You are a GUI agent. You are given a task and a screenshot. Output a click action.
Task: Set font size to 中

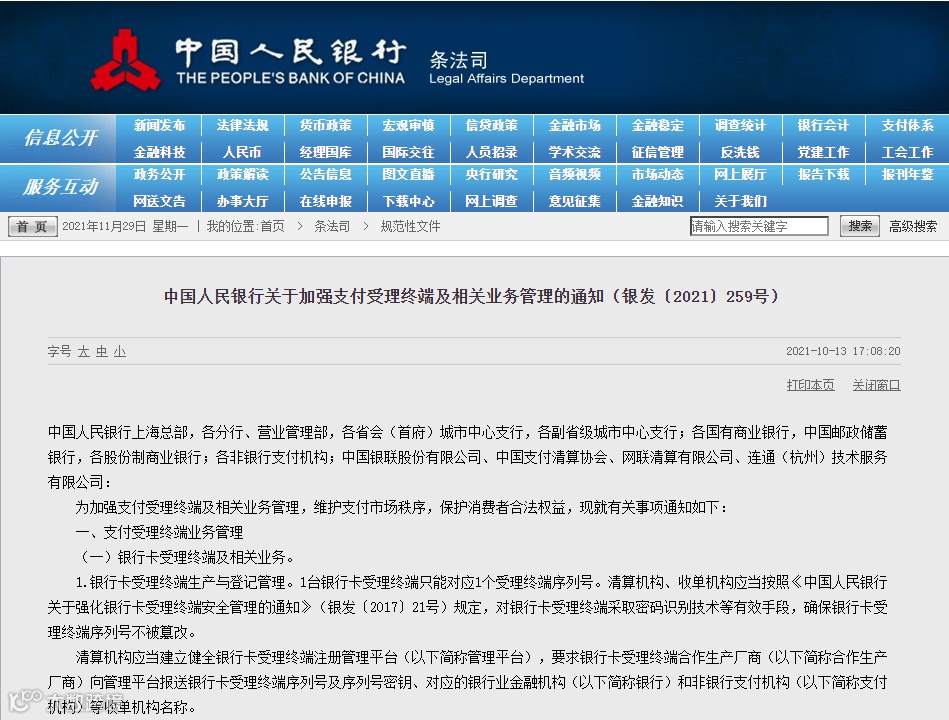pos(102,352)
